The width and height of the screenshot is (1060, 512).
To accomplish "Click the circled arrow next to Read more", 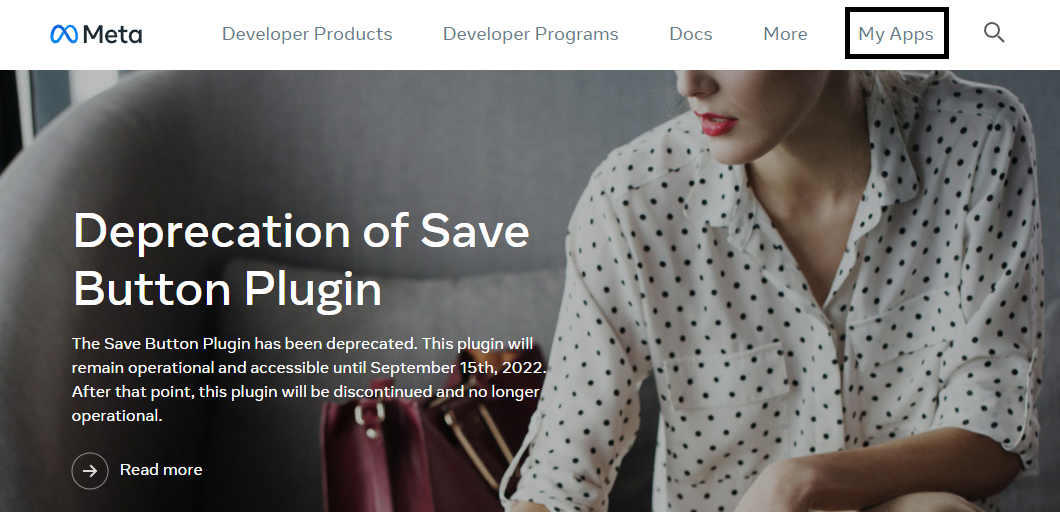I will pos(90,470).
